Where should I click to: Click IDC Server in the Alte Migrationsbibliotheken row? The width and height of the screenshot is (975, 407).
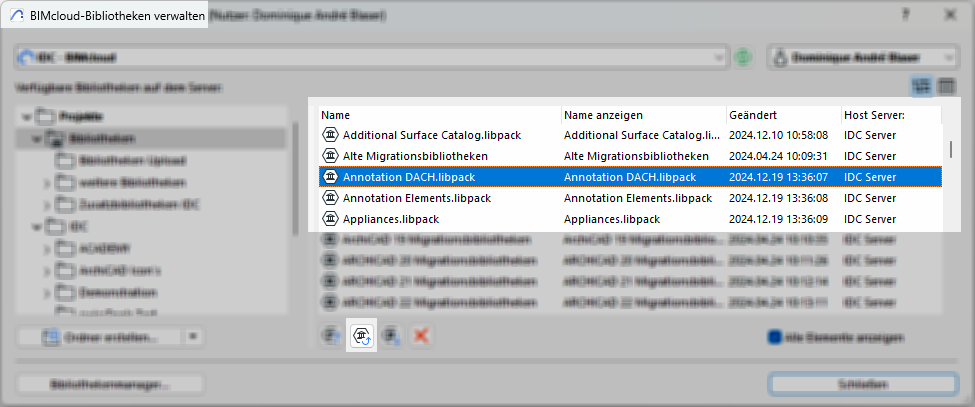[x=870, y=156]
